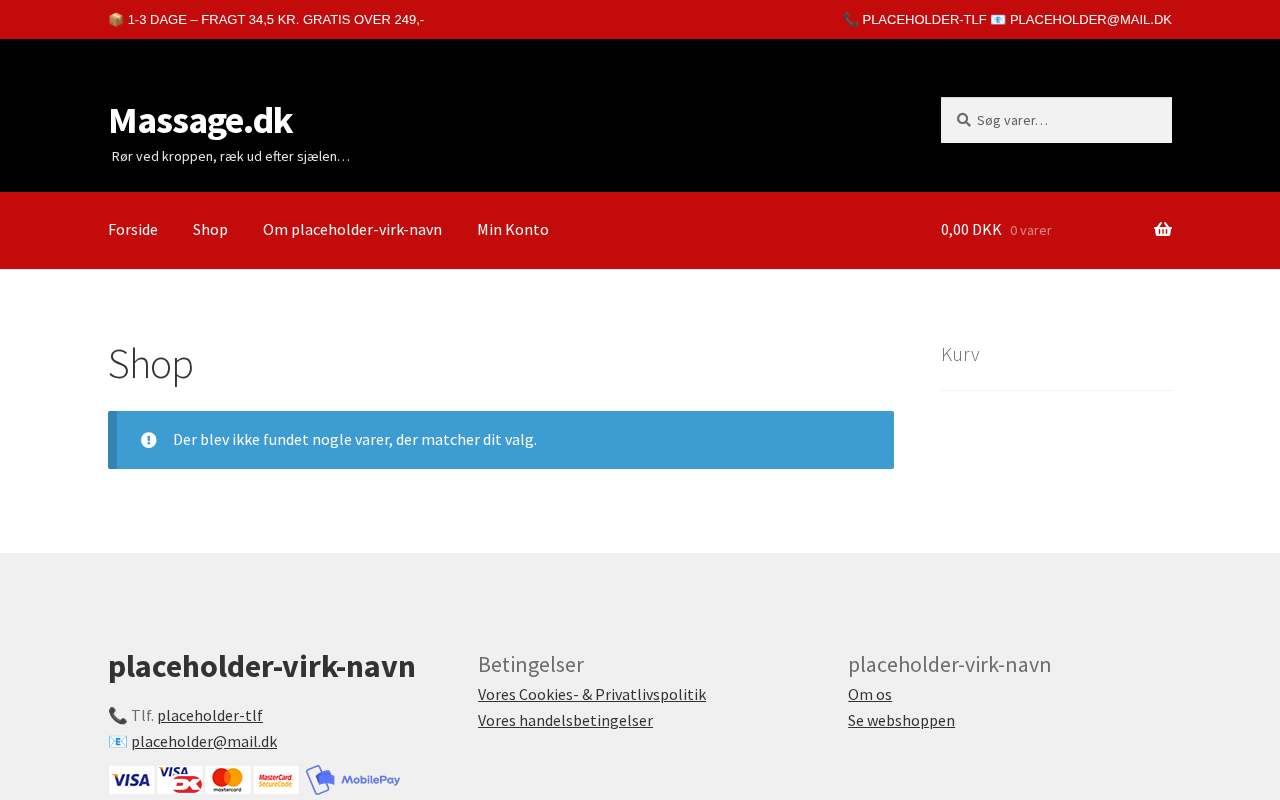Focus the Søg varer search field

1056,120
